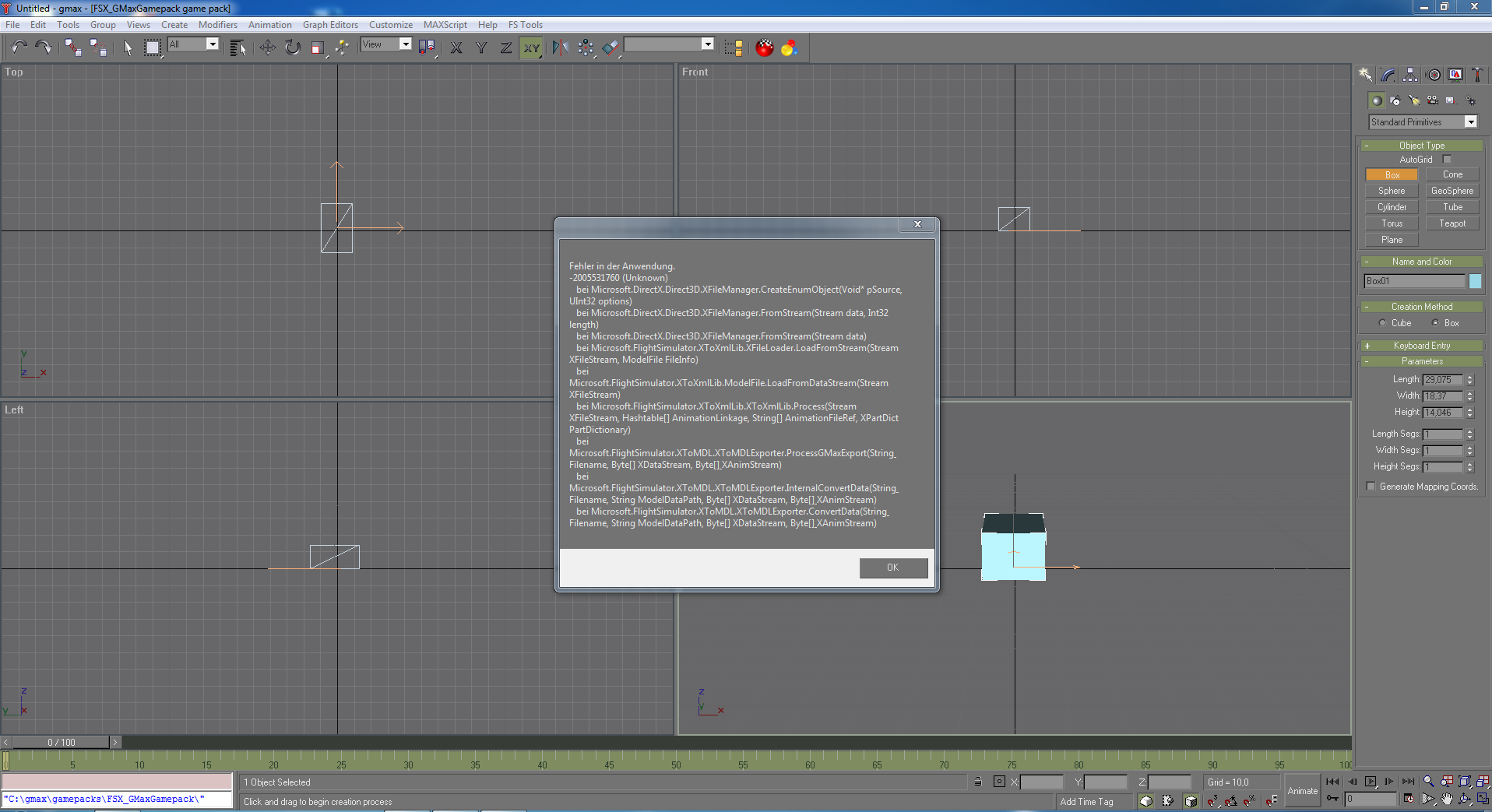Open the Array tool in the toolbar
The image size is (1492, 812).
click(x=586, y=47)
